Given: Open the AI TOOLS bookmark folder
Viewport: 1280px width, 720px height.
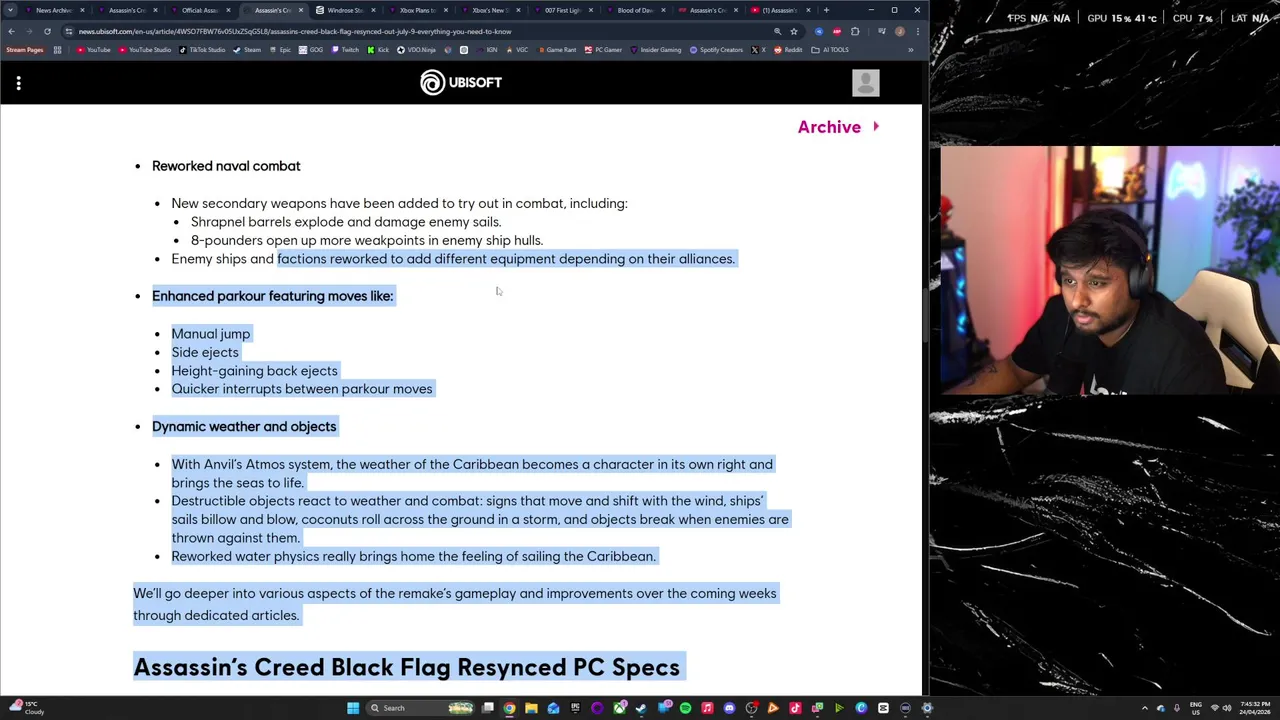Looking at the screenshot, I should (831, 50).
